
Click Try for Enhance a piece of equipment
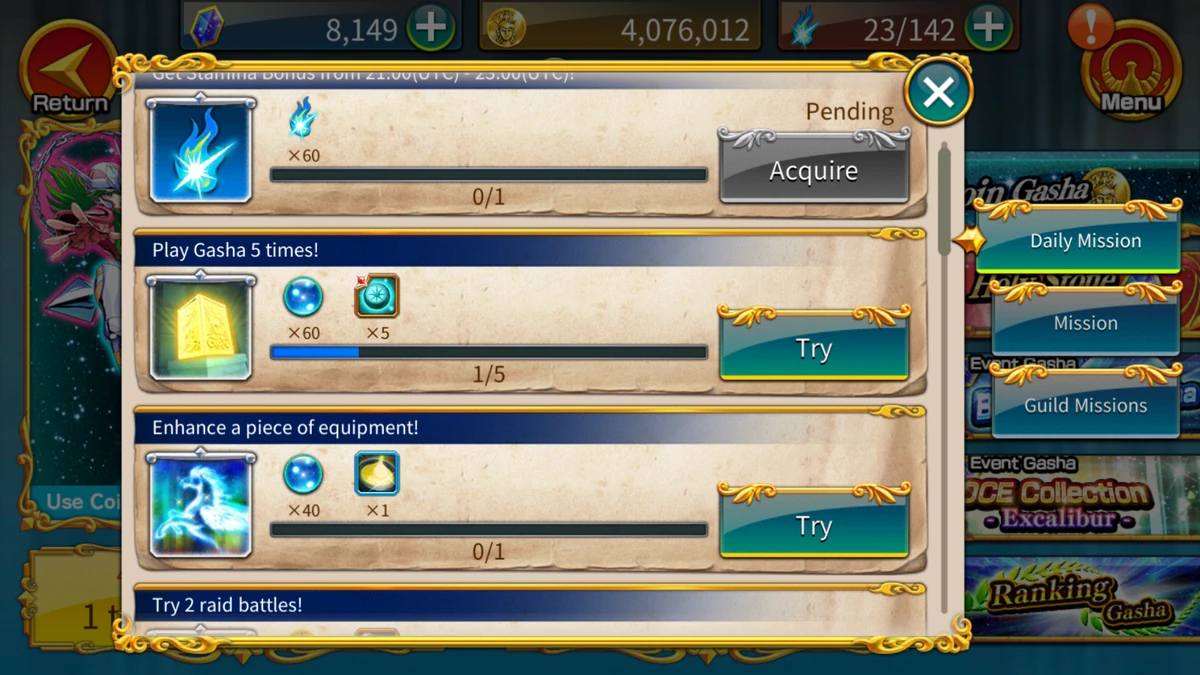814,523
